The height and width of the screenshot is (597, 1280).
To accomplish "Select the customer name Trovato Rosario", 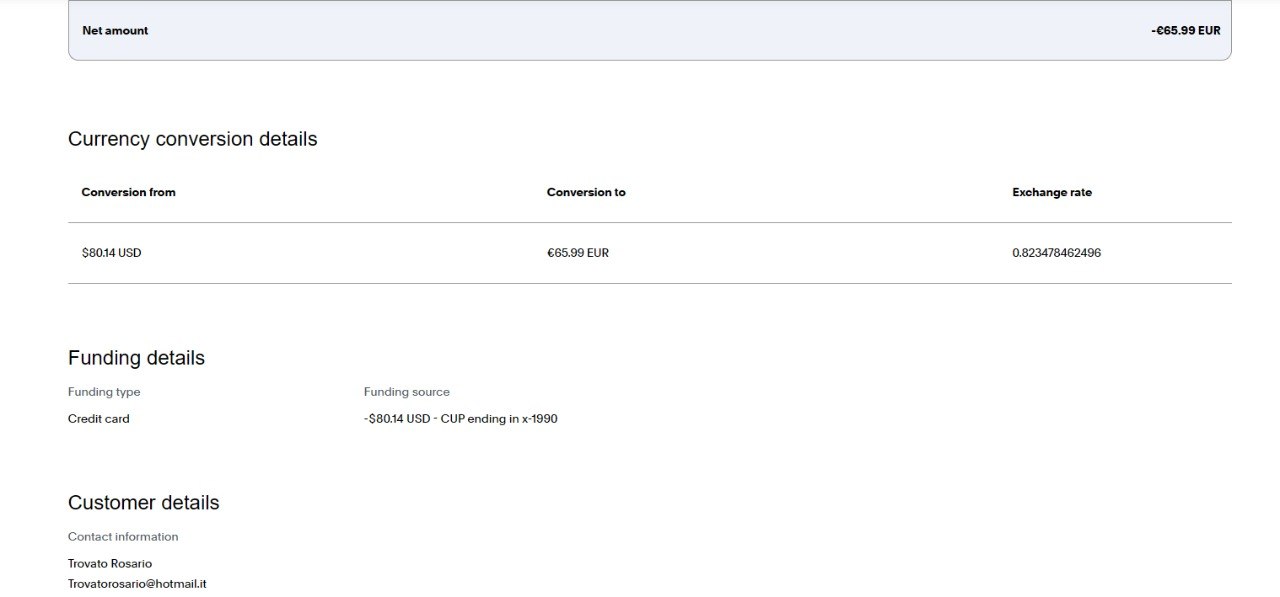I will 110,564.
